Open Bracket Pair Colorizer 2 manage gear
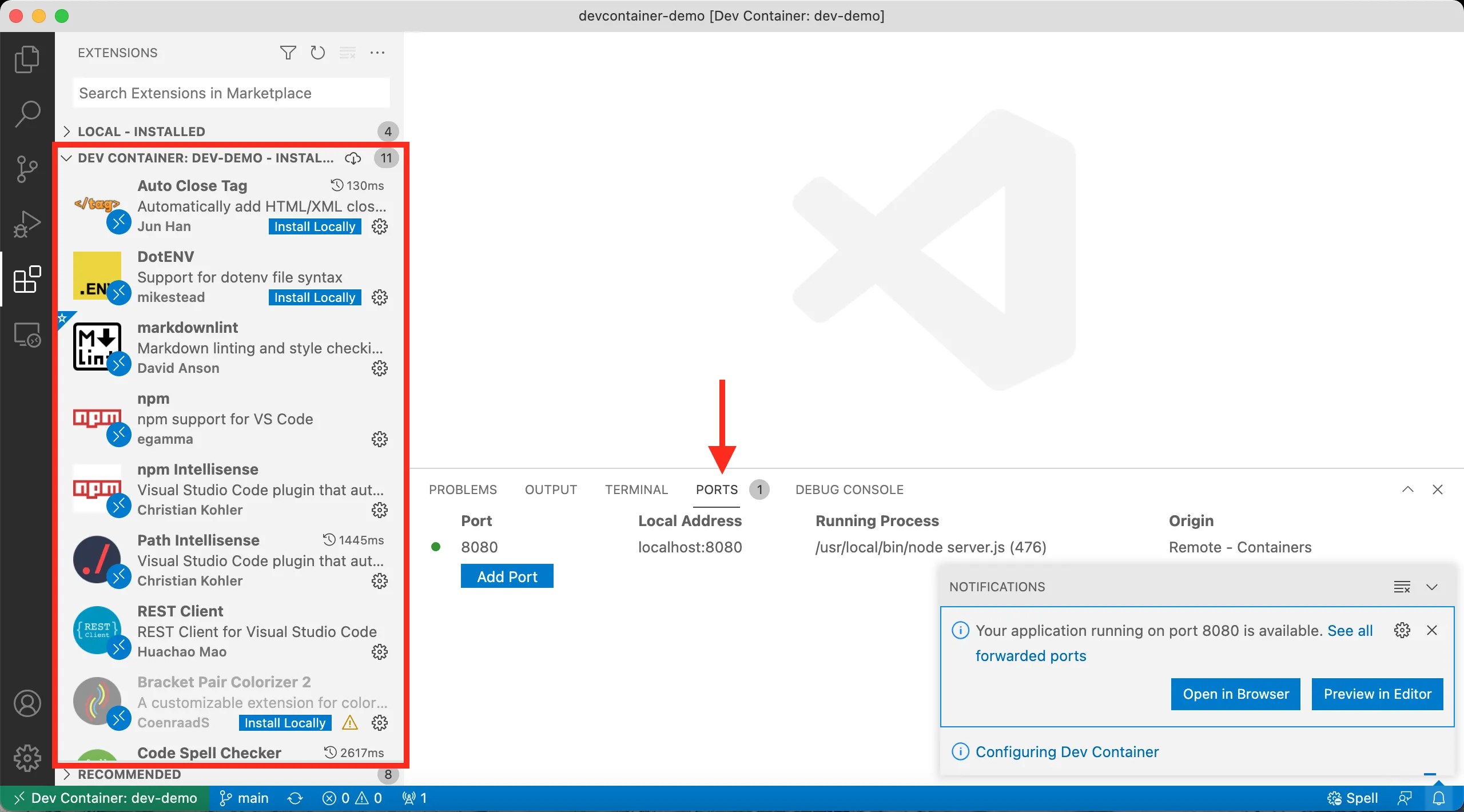Screen dimensions: 1464x812 [380, 723]
